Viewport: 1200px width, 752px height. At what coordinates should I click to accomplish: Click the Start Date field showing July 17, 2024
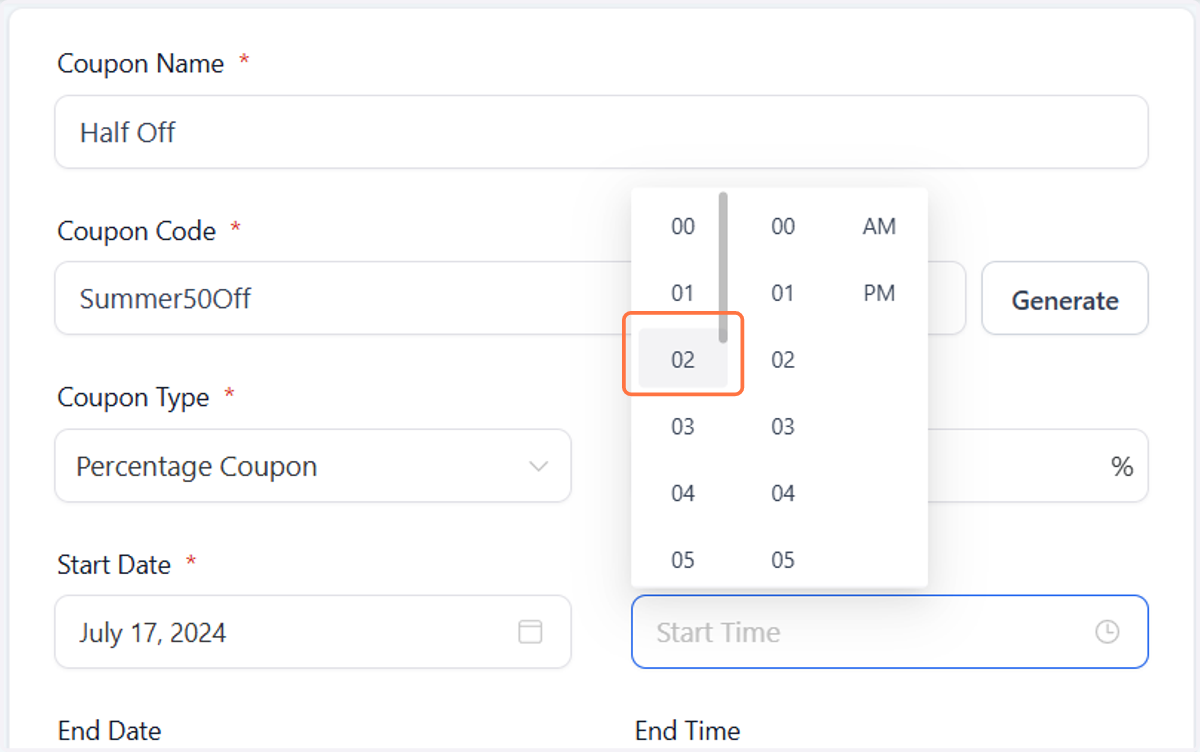(x=313, y=631)
